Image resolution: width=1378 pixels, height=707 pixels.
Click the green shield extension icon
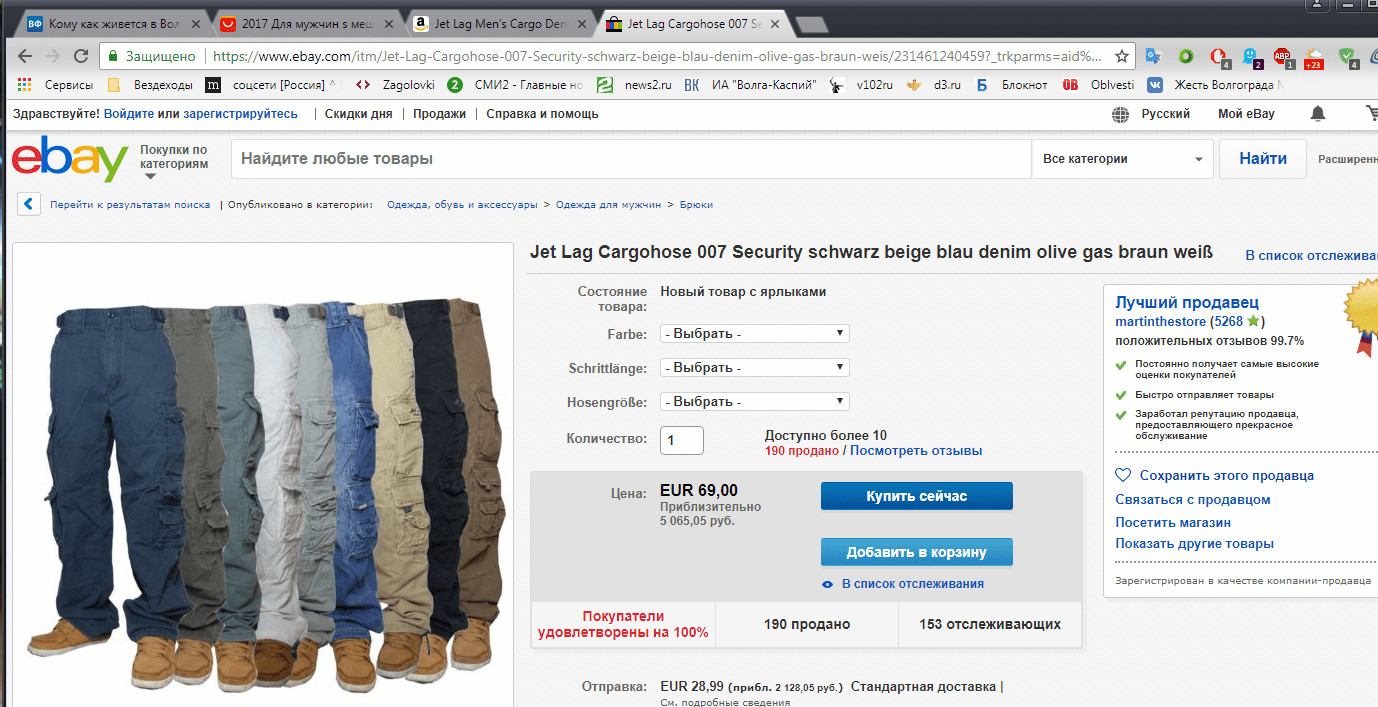1347,57
